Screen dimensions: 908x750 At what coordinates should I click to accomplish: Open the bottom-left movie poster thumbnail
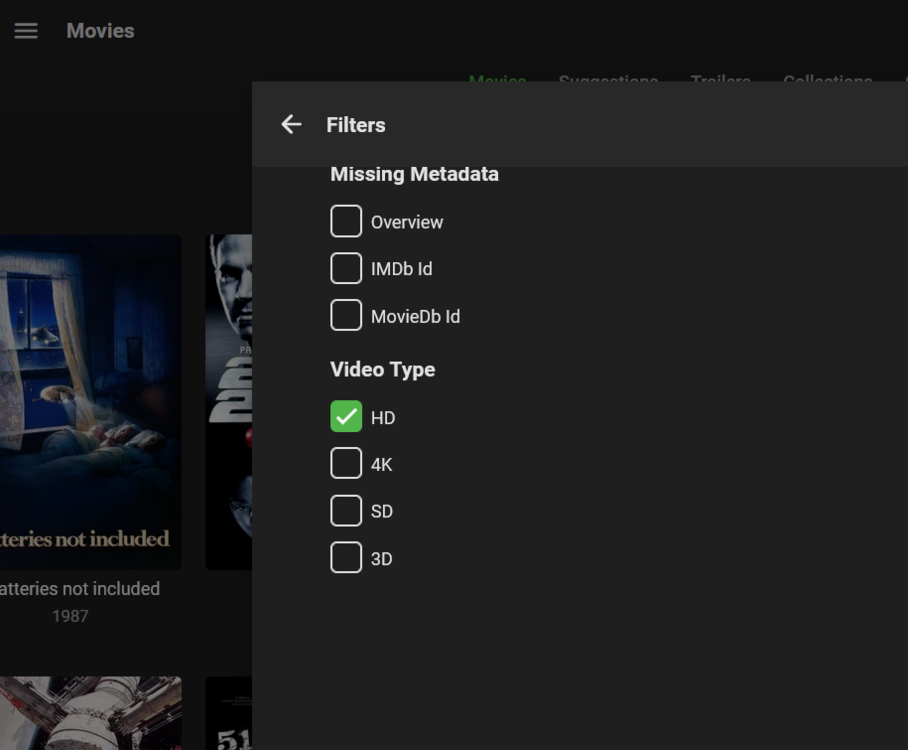click(x=90, y=712)
